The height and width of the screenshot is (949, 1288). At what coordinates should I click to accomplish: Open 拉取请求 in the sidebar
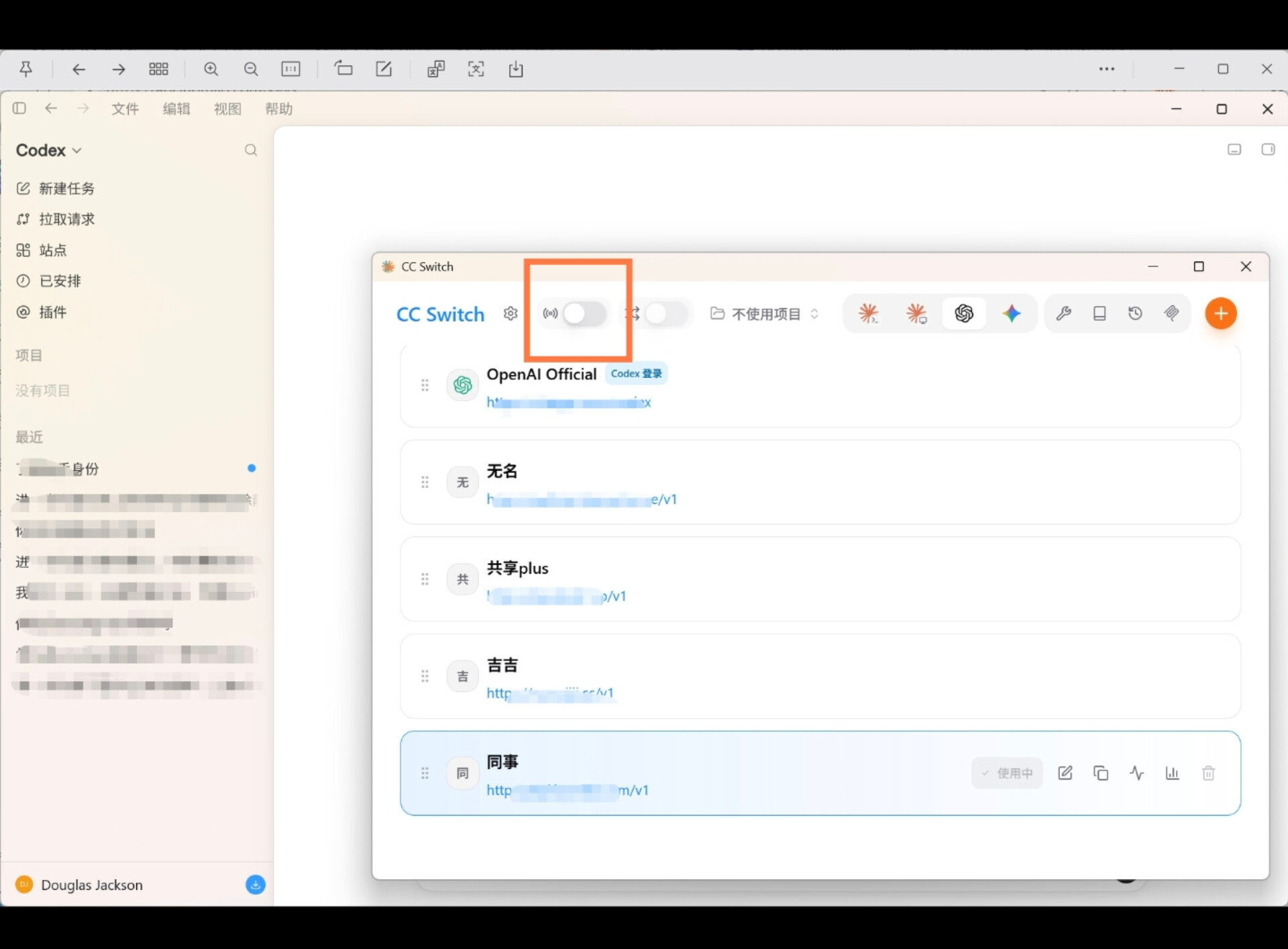point(56,219)
